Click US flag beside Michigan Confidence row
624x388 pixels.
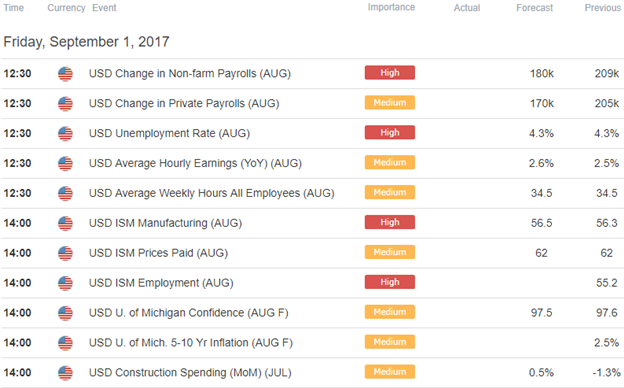pos(65,313)
